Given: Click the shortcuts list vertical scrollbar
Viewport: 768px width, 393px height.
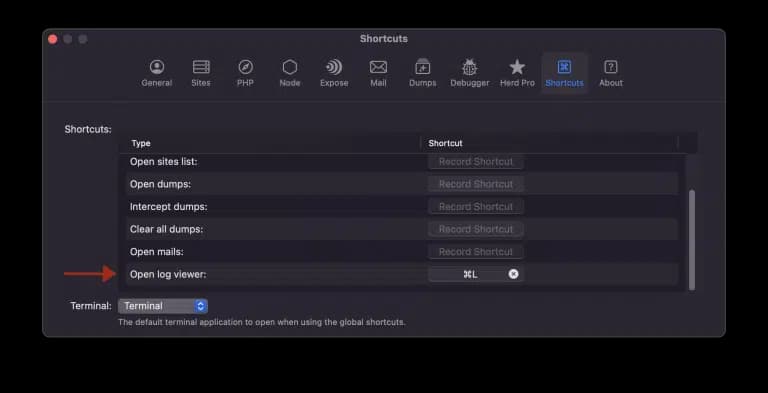Looking at the screenshot, I should point(692,240).
